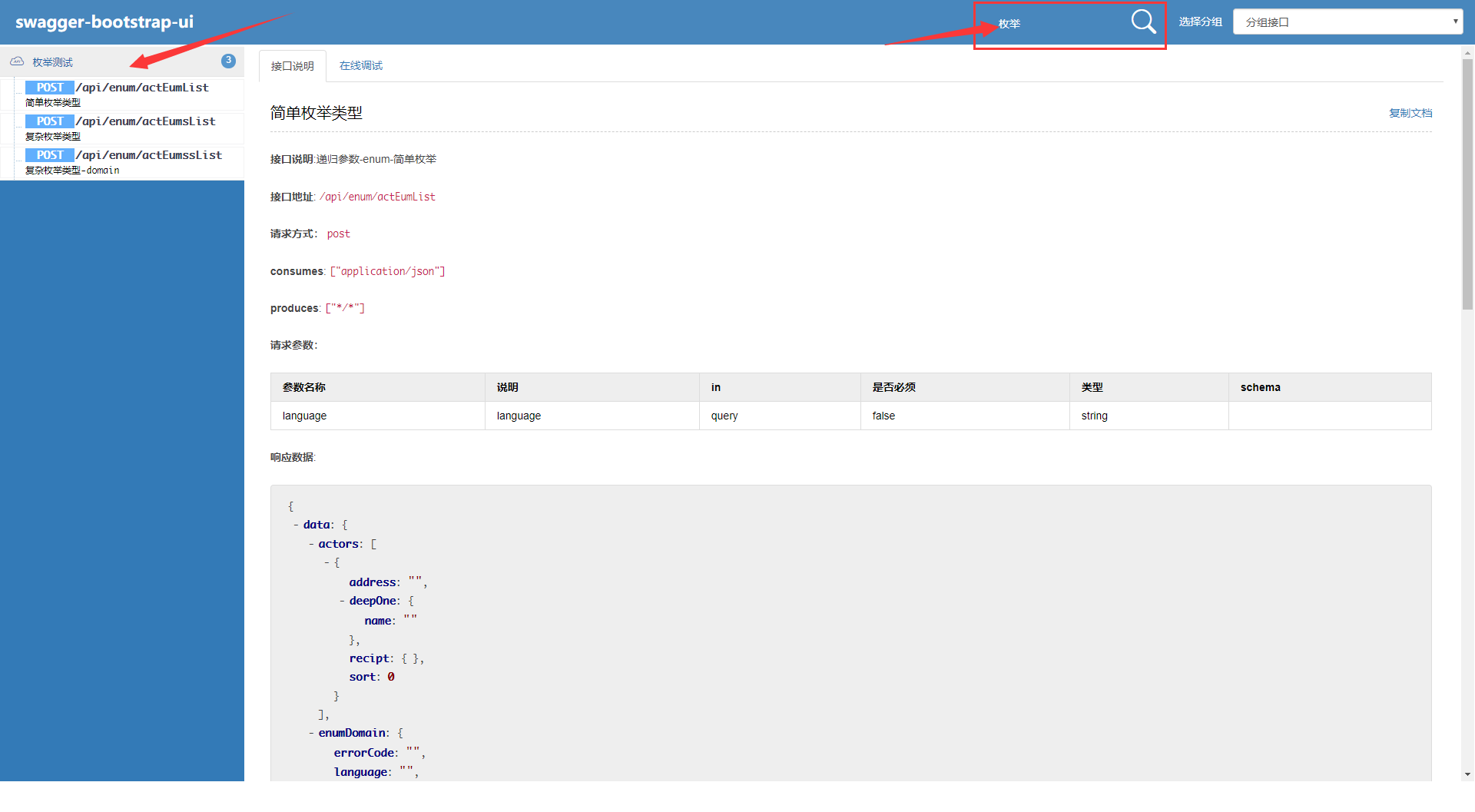Screen dimensions: 1475x812
Task: Click the cloud icon beside 枚举测试
Action: pos(17,61)
